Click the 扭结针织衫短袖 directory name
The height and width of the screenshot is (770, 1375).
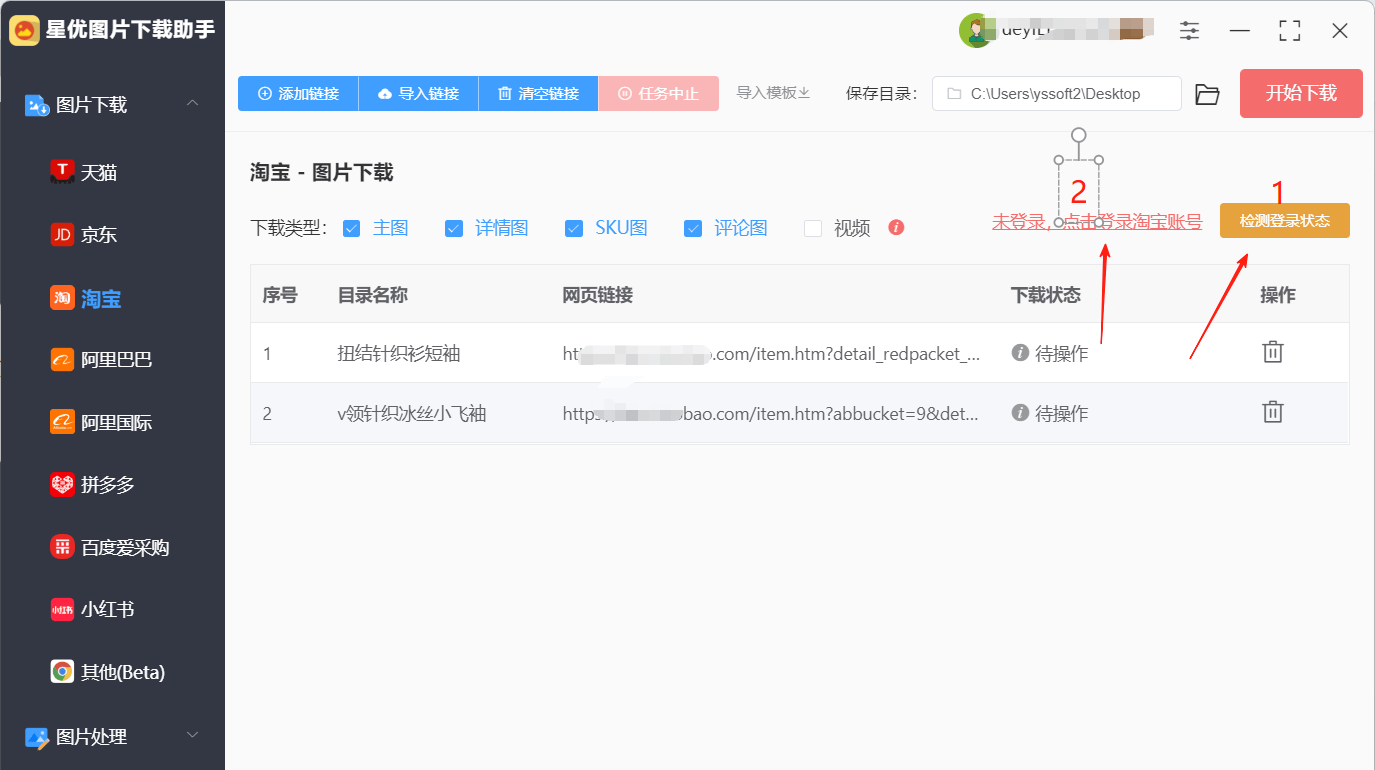point(399,353)
